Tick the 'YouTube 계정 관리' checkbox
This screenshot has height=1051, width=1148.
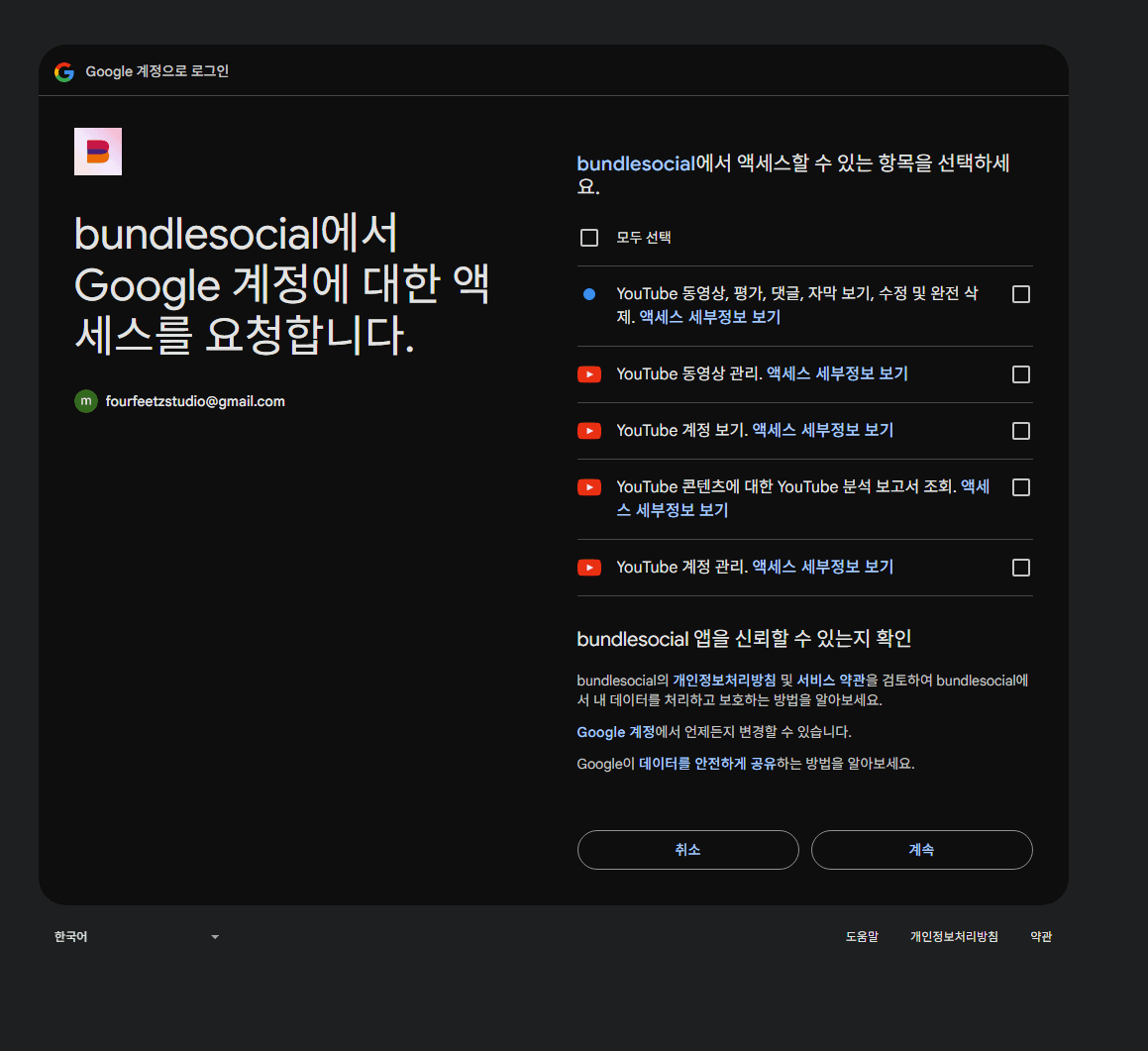click(1020, 568)
